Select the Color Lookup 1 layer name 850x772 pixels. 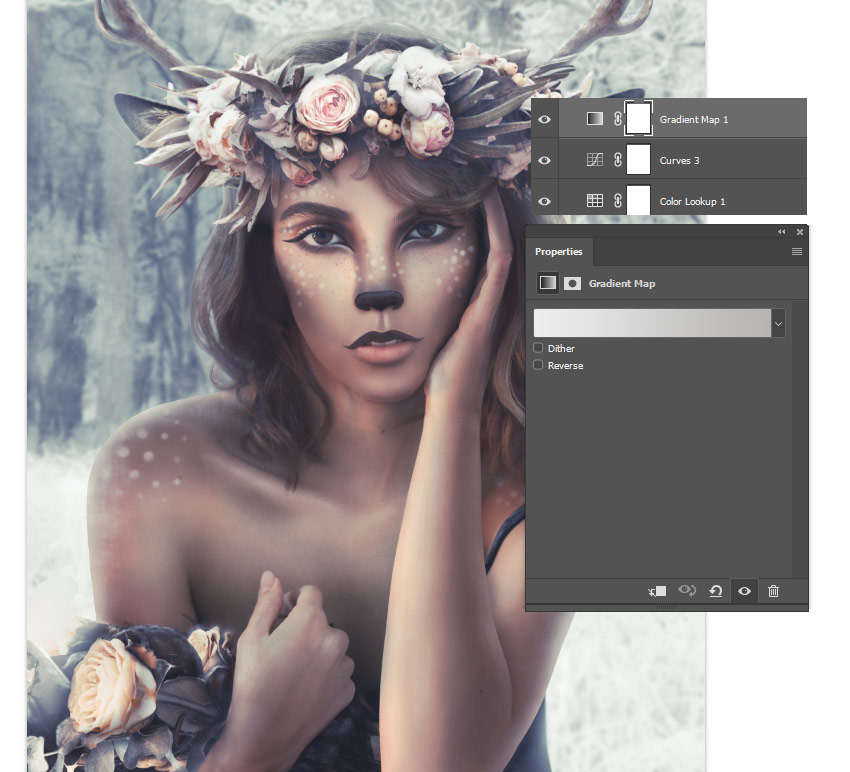[x=692, y=202]
